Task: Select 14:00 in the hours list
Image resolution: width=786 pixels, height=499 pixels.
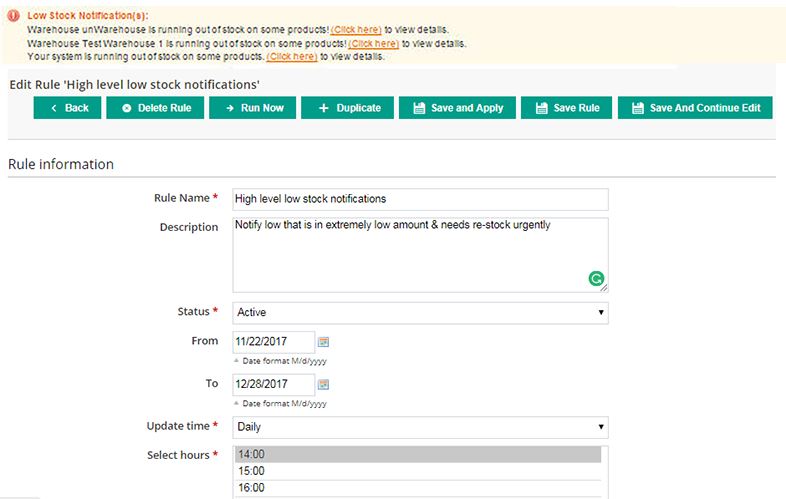Action: point(417,454)
